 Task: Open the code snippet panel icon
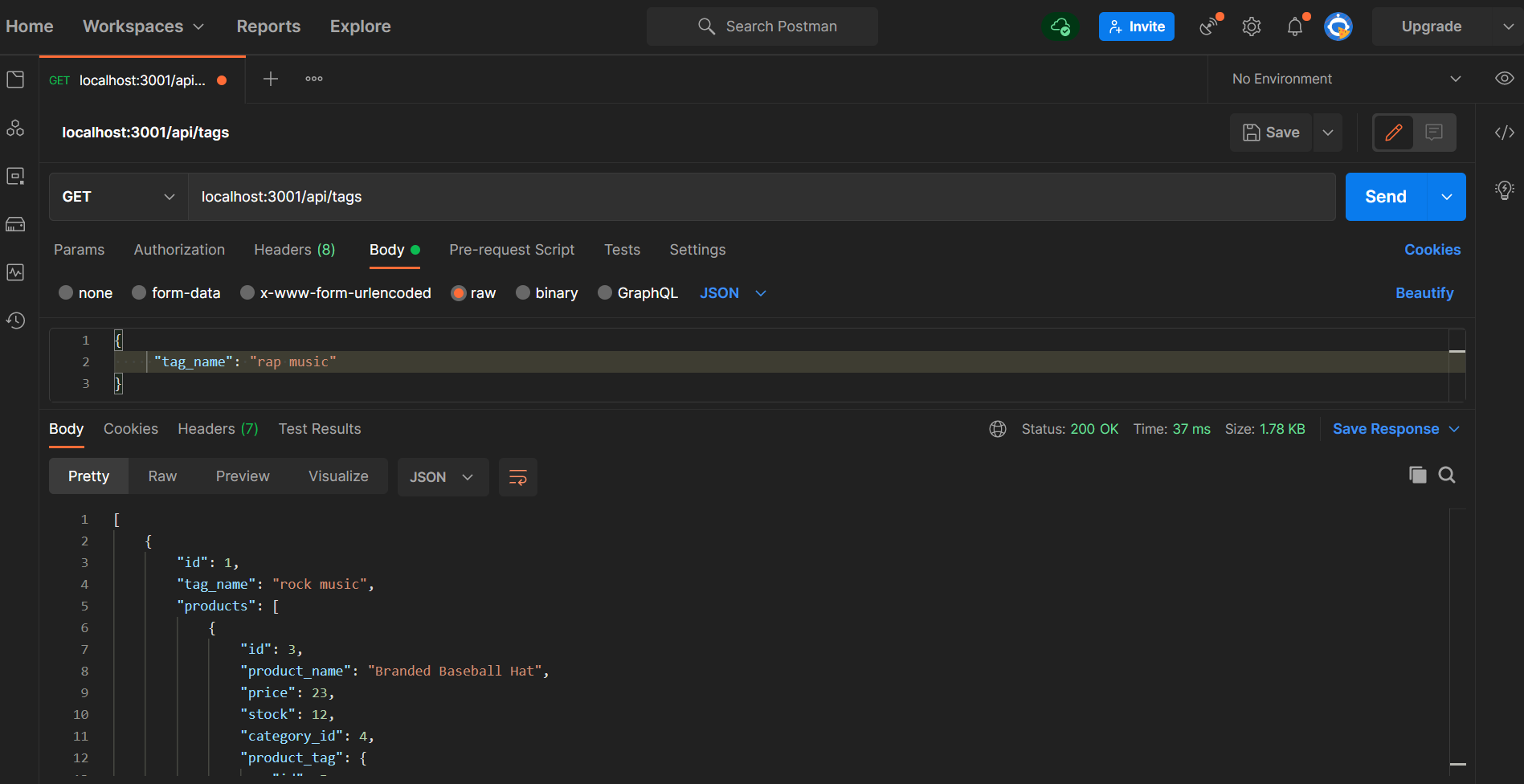(x=1505, y=133)
